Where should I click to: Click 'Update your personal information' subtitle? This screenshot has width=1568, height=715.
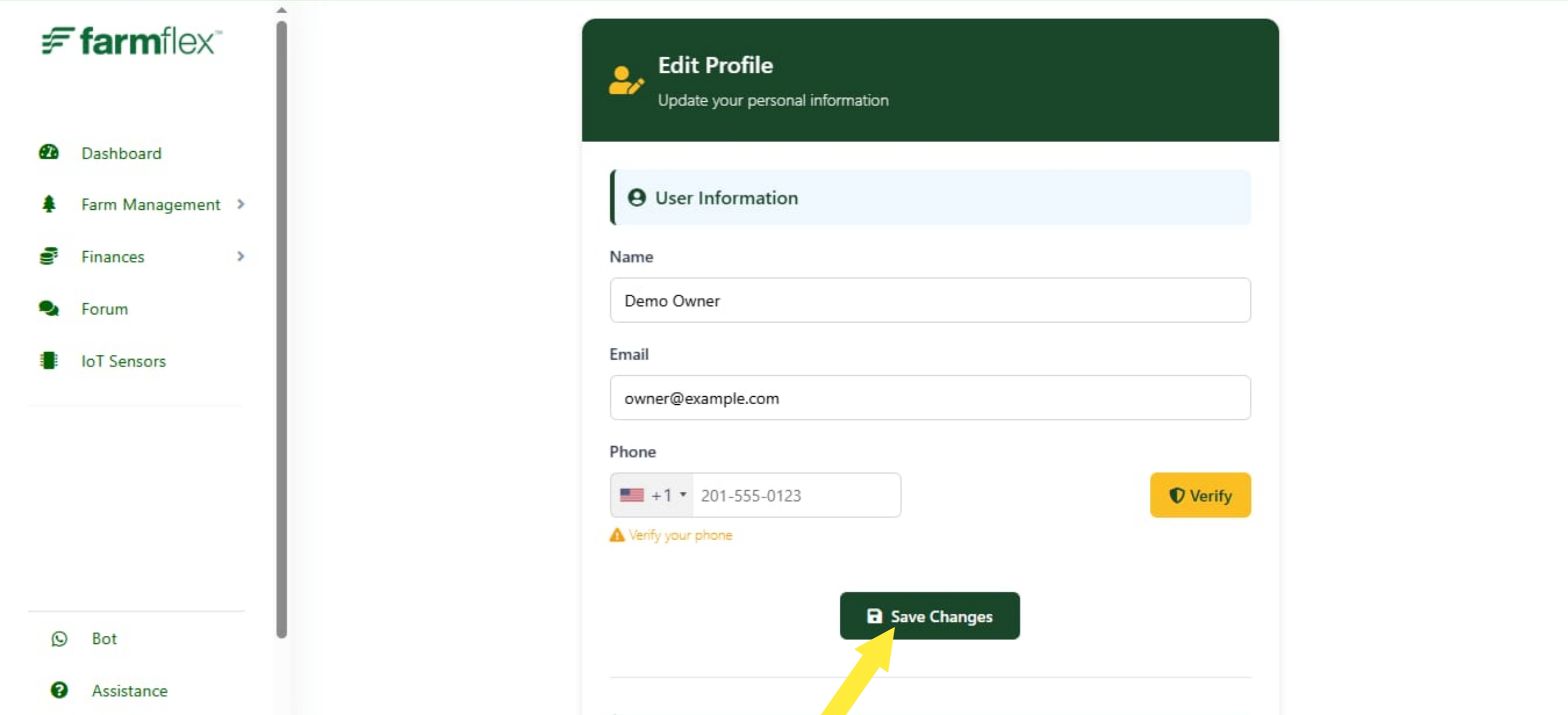coord(773,100)
